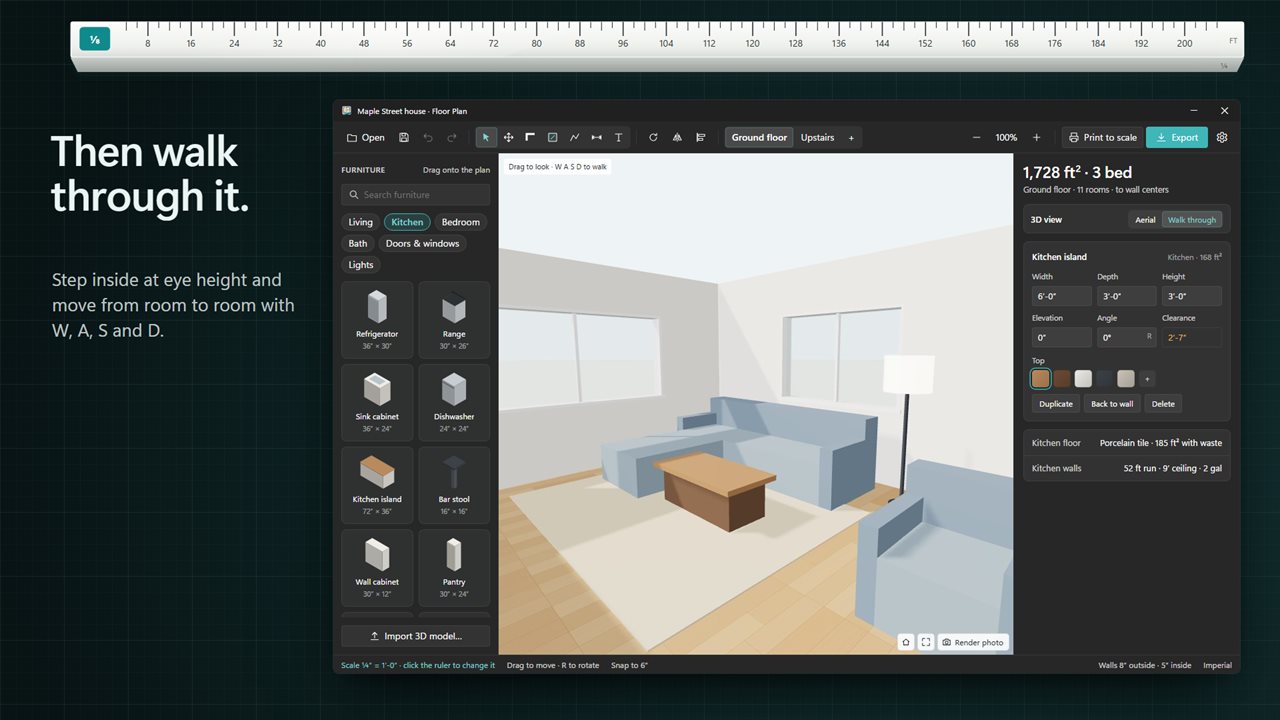Duplicate the Kitchen island
1280x720 pixels.
click(x=1055, y=404)
